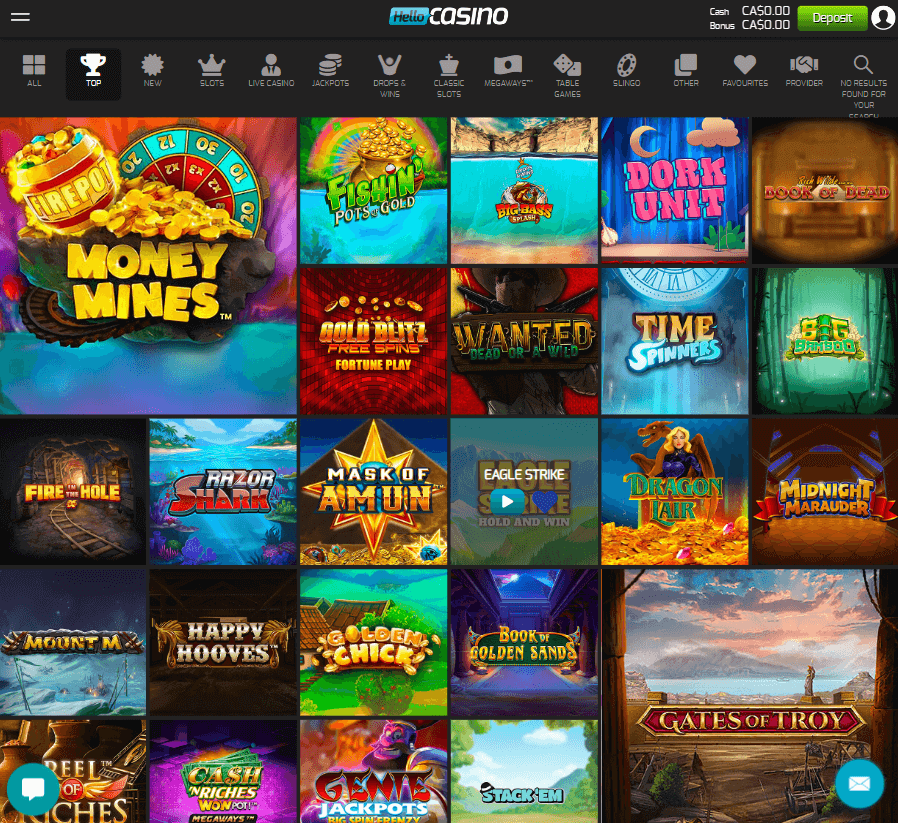Viewport: 898px width, 823px height.
Task: Open Wanted Dead or a Wild
Action: (524, 341)
